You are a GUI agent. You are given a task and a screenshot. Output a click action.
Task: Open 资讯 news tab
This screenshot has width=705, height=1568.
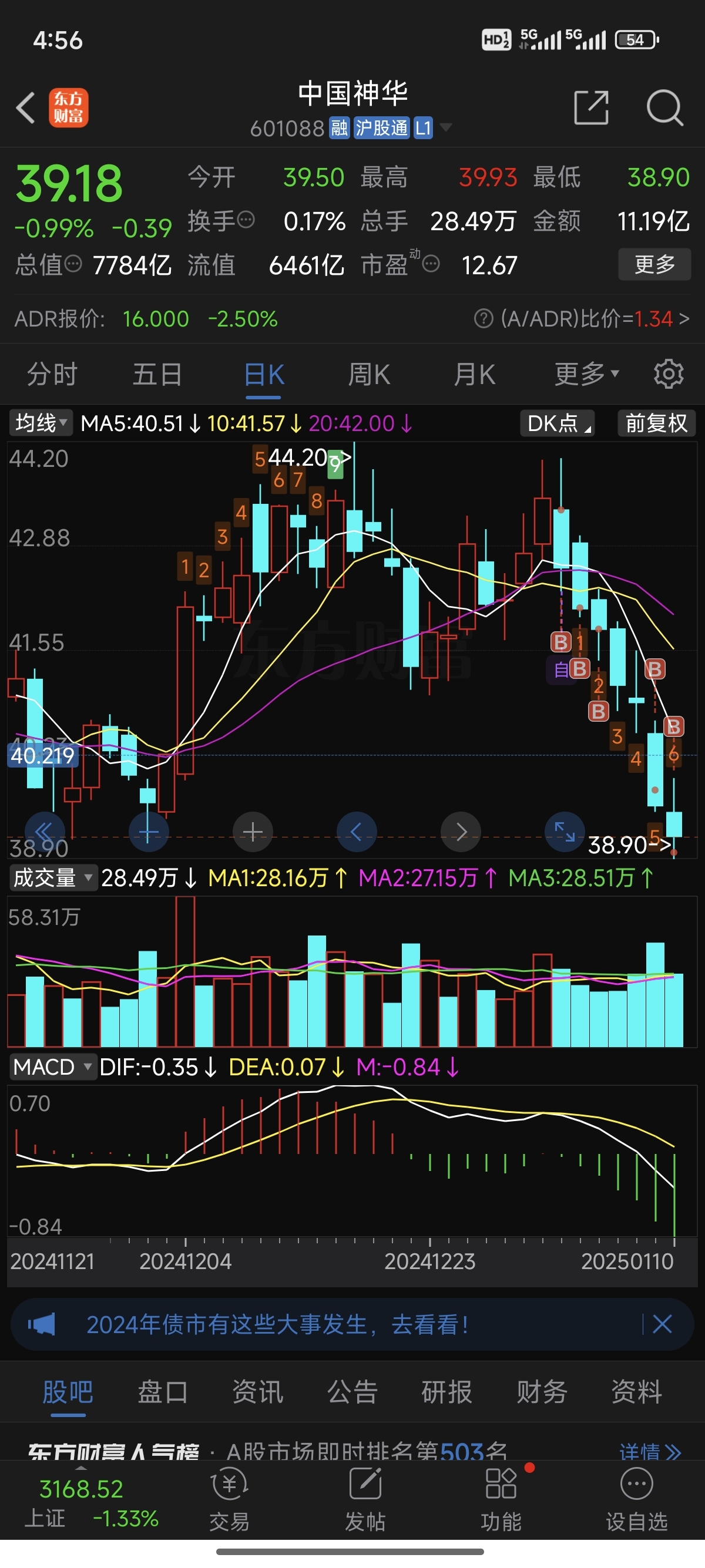pos(257,1391)
